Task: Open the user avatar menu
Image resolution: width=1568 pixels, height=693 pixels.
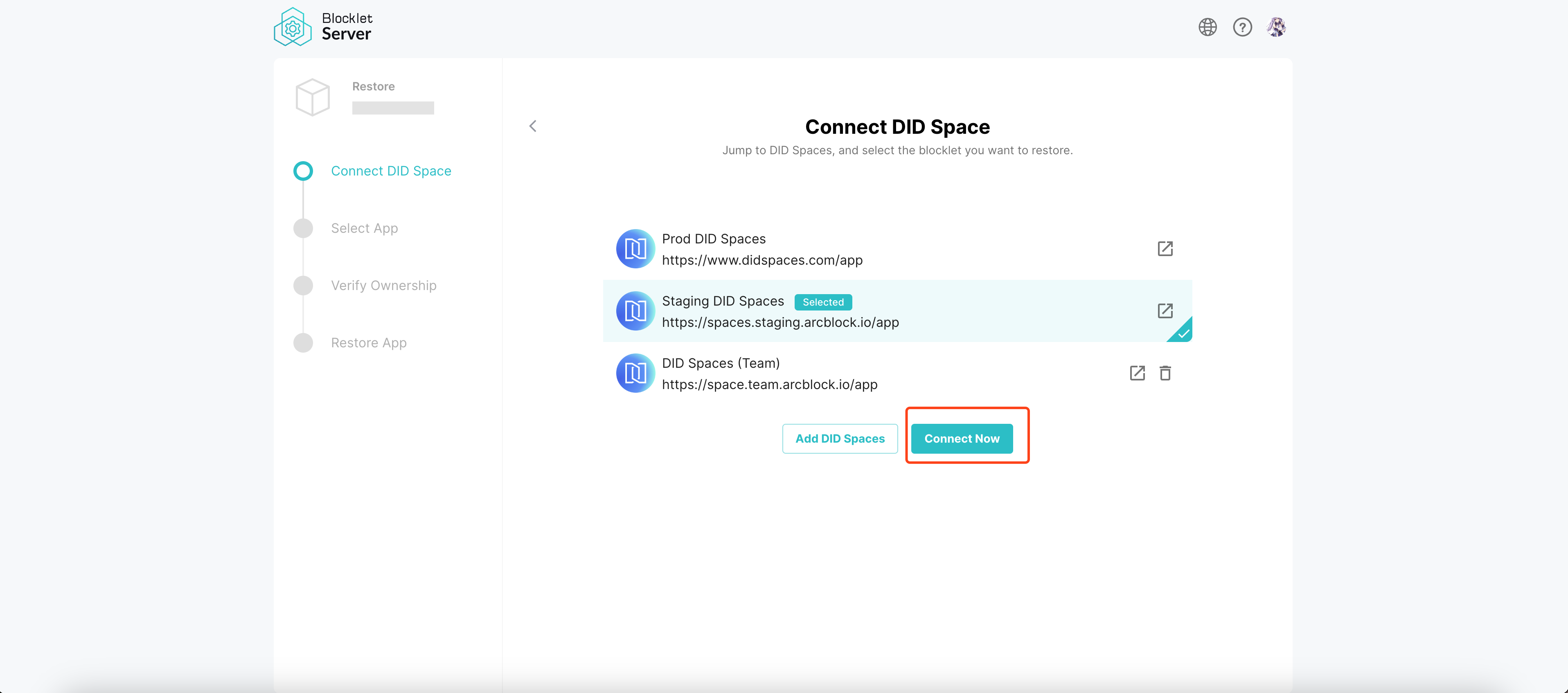Action: click(x=1276, y=27)
